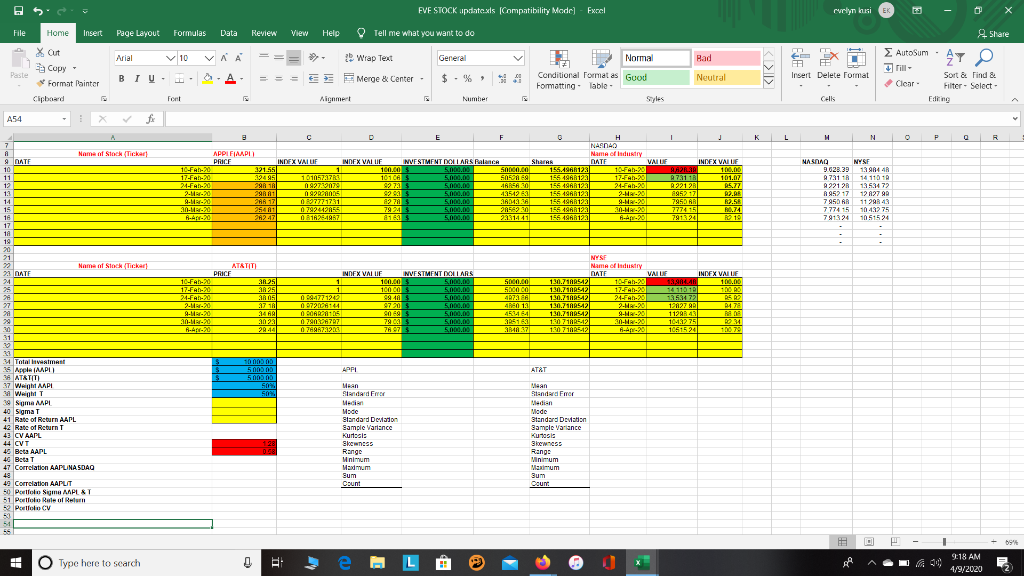Open File Explorer from taskbar
Screen dimensions: 1024x576
pyautogui.click(x=377, y=563)
